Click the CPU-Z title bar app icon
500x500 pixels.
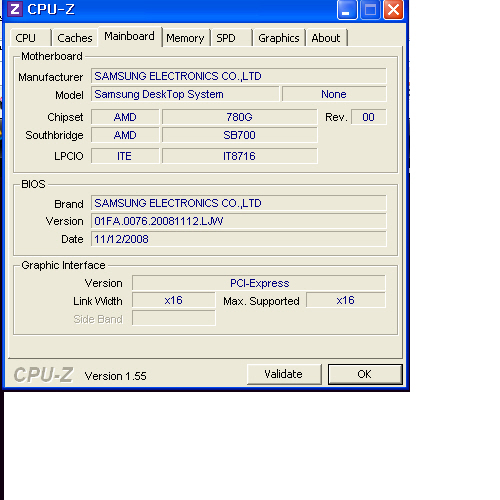[15, 9]
